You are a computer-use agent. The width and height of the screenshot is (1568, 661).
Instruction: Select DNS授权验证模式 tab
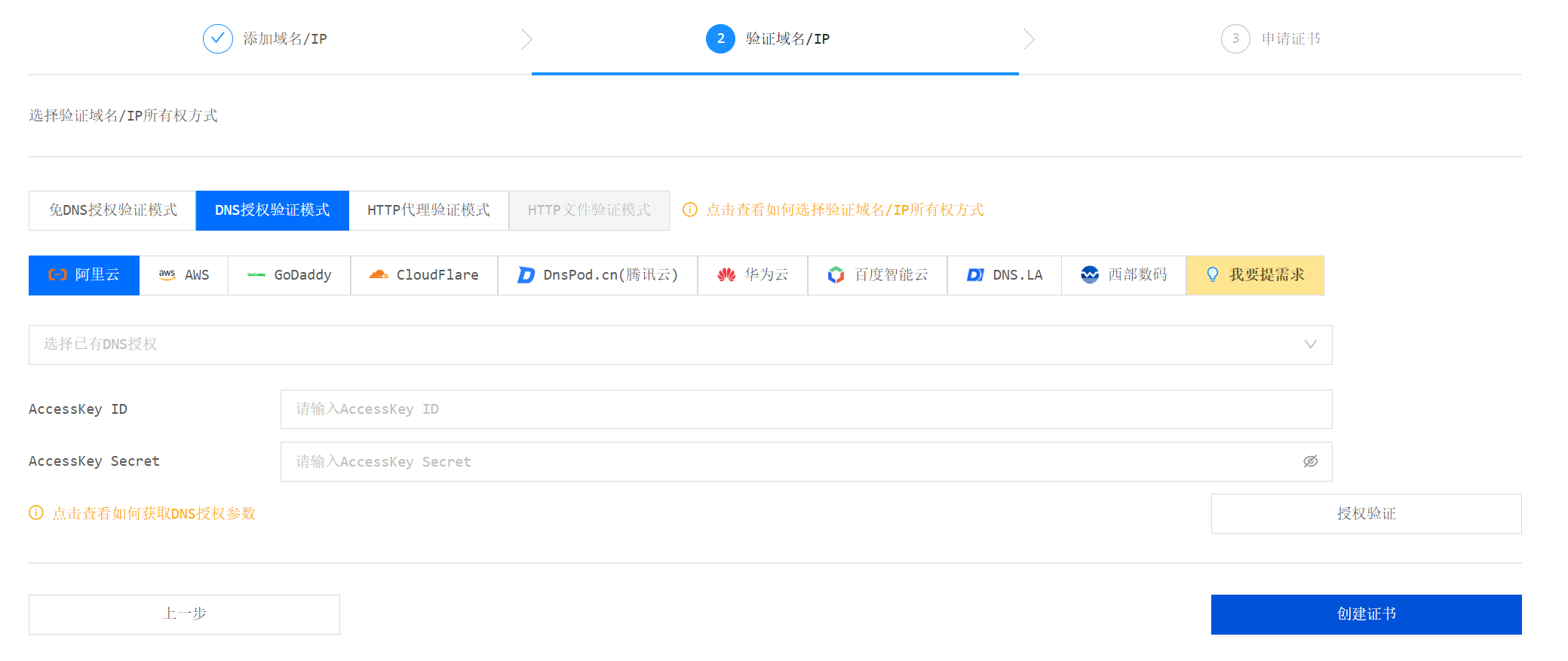(x=272, y=210)
